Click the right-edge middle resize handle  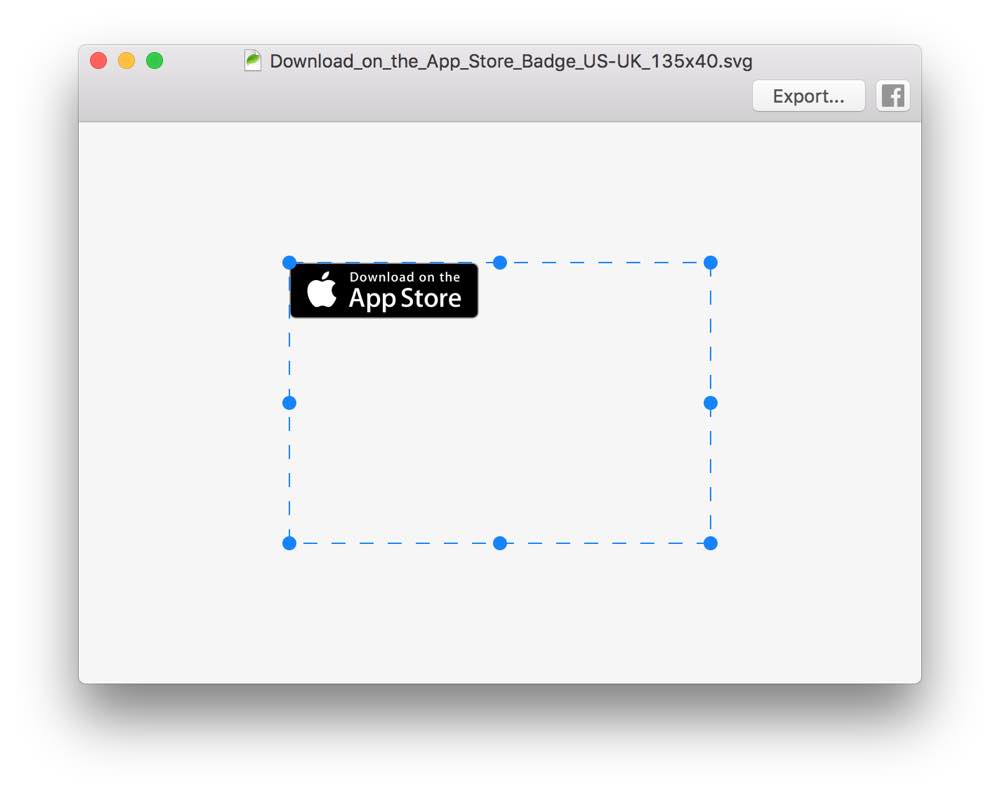(x=710, y=403)
